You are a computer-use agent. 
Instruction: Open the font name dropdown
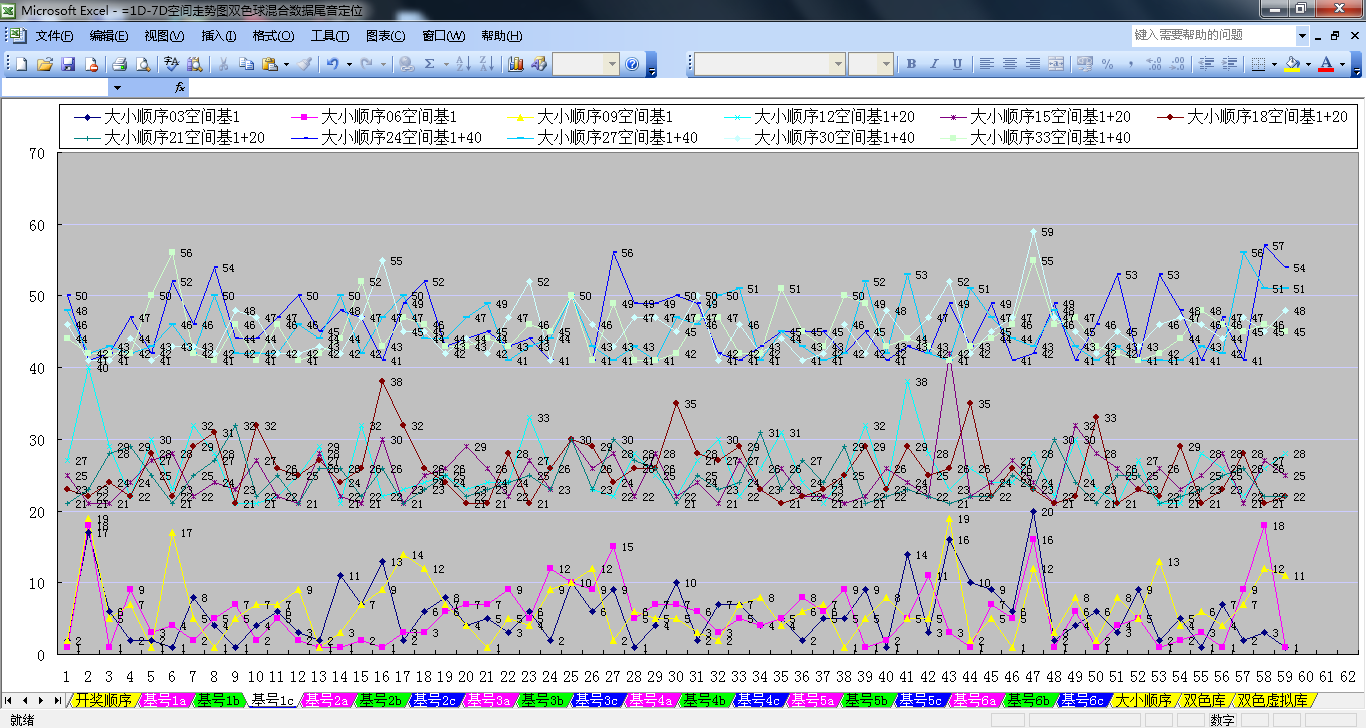coord(838,64)
